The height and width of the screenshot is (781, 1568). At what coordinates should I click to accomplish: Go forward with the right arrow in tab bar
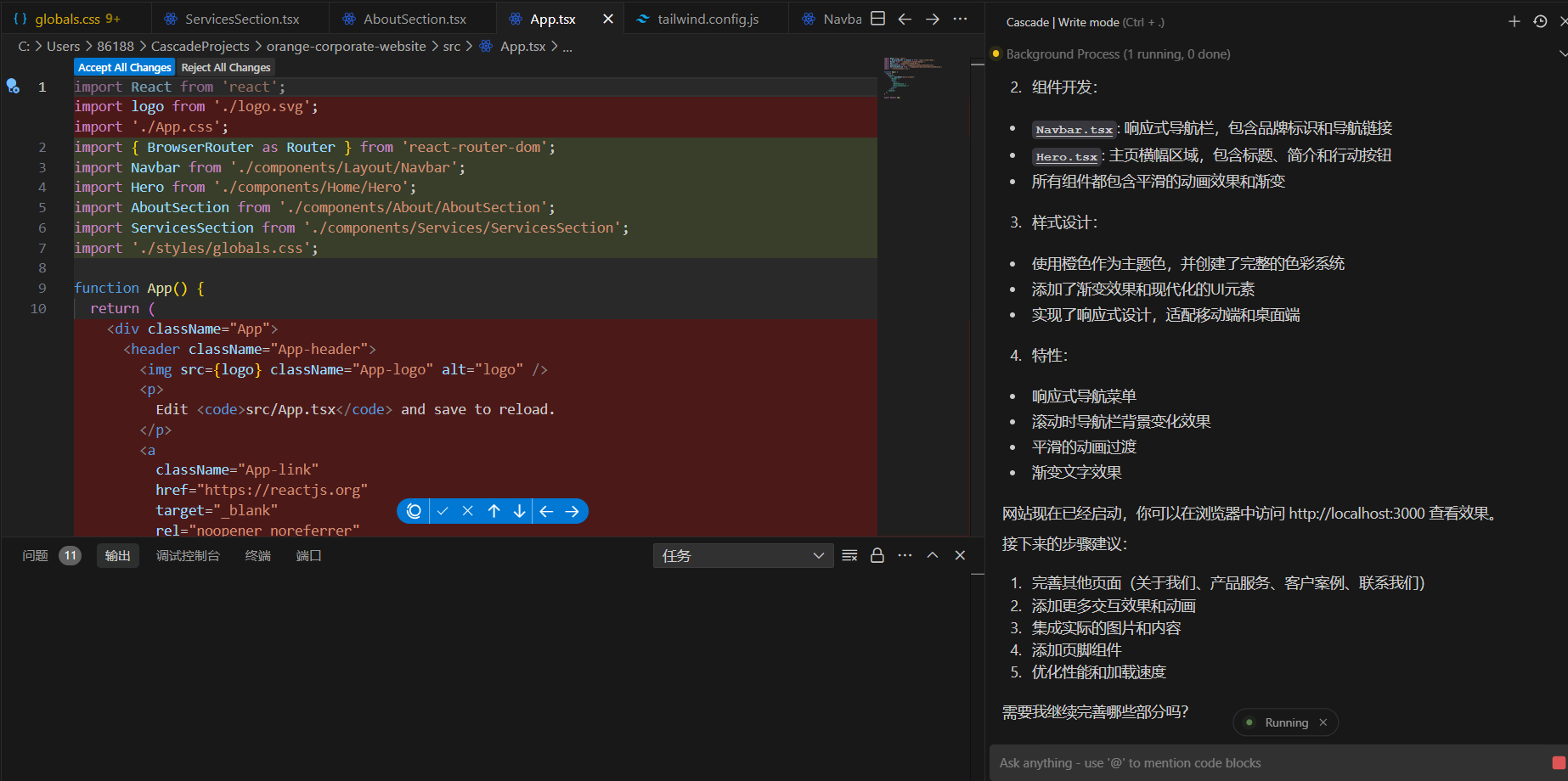pos(933,19)
